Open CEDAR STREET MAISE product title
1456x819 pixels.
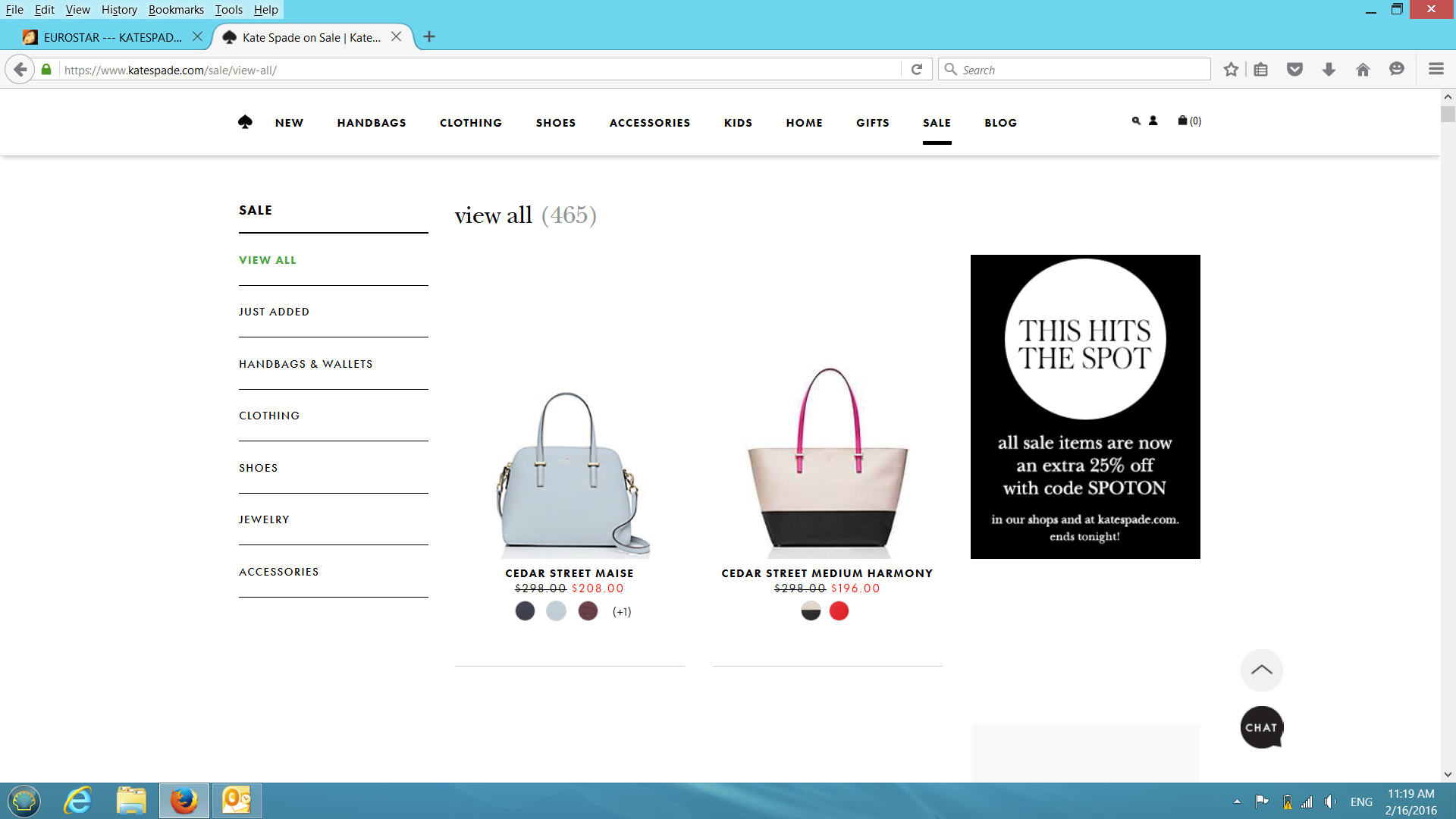(x=570, y=573)
